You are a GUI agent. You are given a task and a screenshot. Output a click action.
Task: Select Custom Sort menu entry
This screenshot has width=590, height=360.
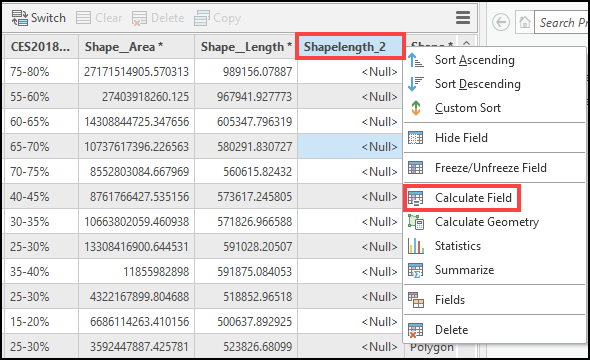[494, 108]
